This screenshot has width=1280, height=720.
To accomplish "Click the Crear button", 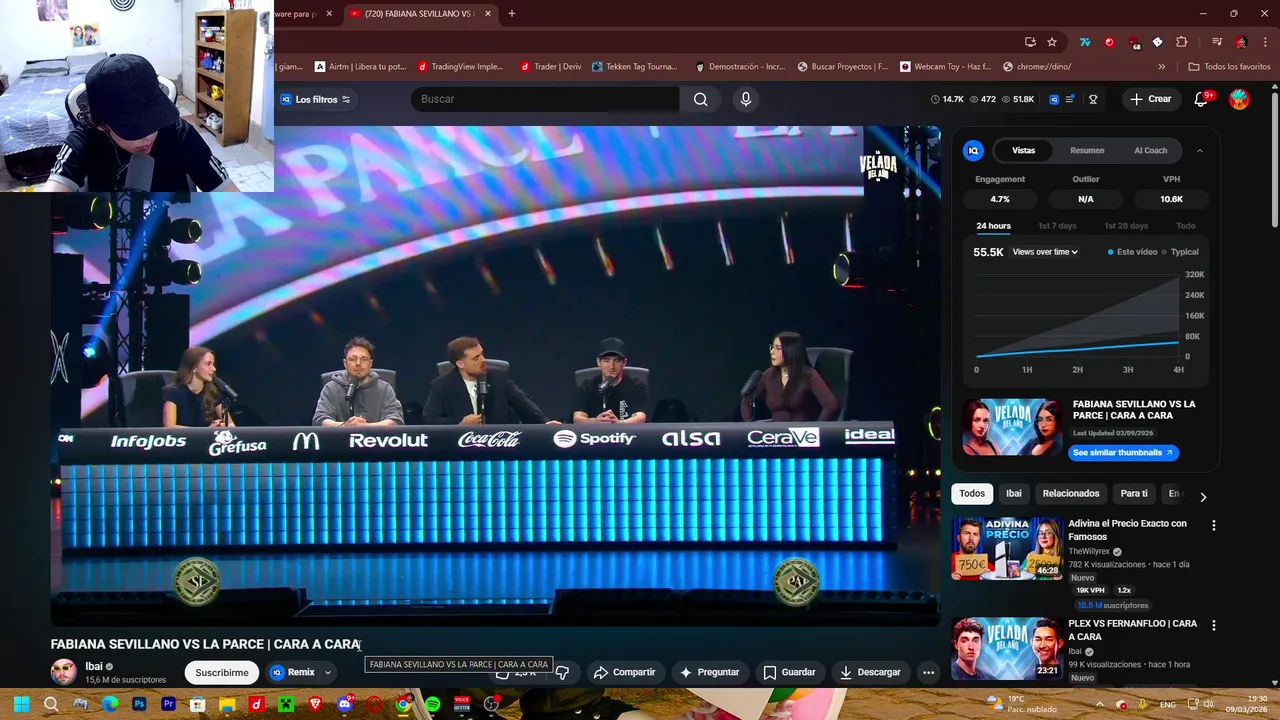I will point(1150,99).
